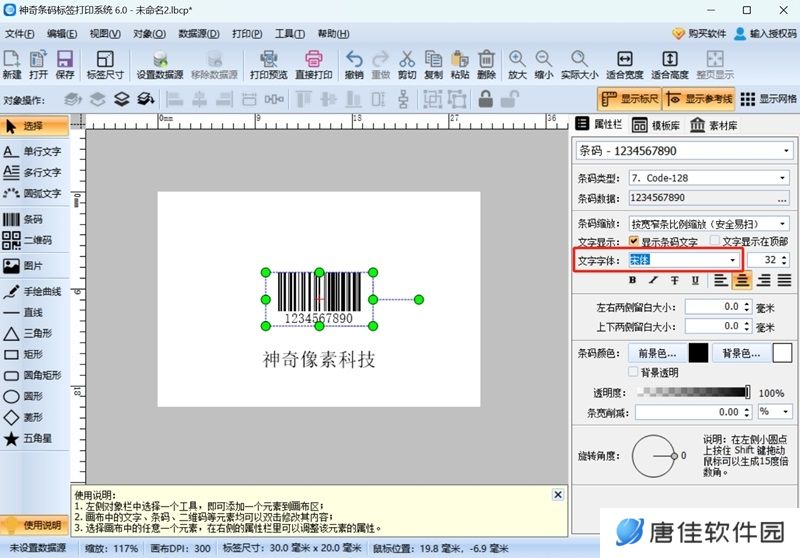
Task: Copy the selection with the 复制 icon
Action: coord(433,64)
